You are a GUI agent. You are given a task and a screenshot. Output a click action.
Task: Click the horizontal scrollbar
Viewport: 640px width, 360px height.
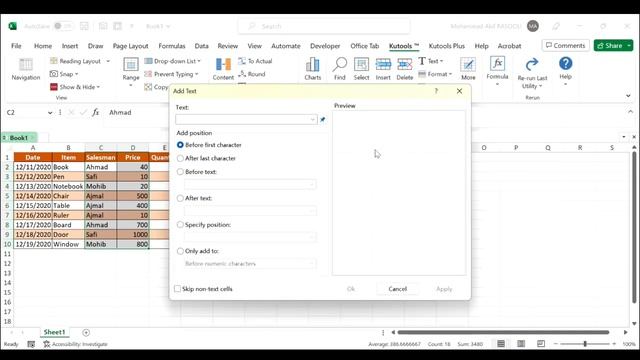tap(503, 332)
